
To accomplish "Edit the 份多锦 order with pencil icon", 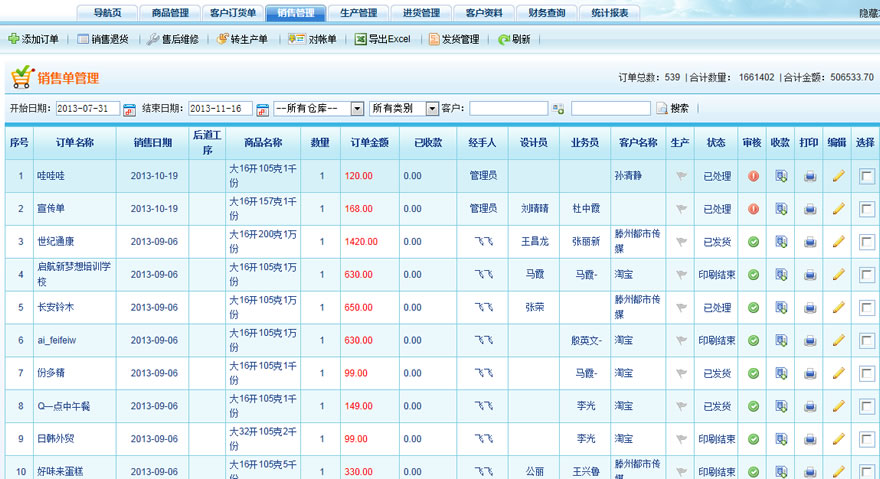I will (x=838, y=373).
